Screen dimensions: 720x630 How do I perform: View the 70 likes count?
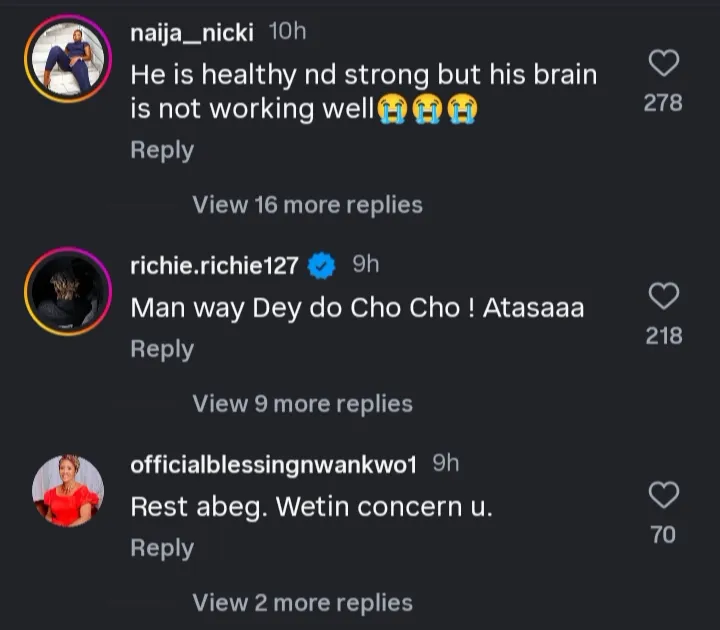(x=663, y=535)
